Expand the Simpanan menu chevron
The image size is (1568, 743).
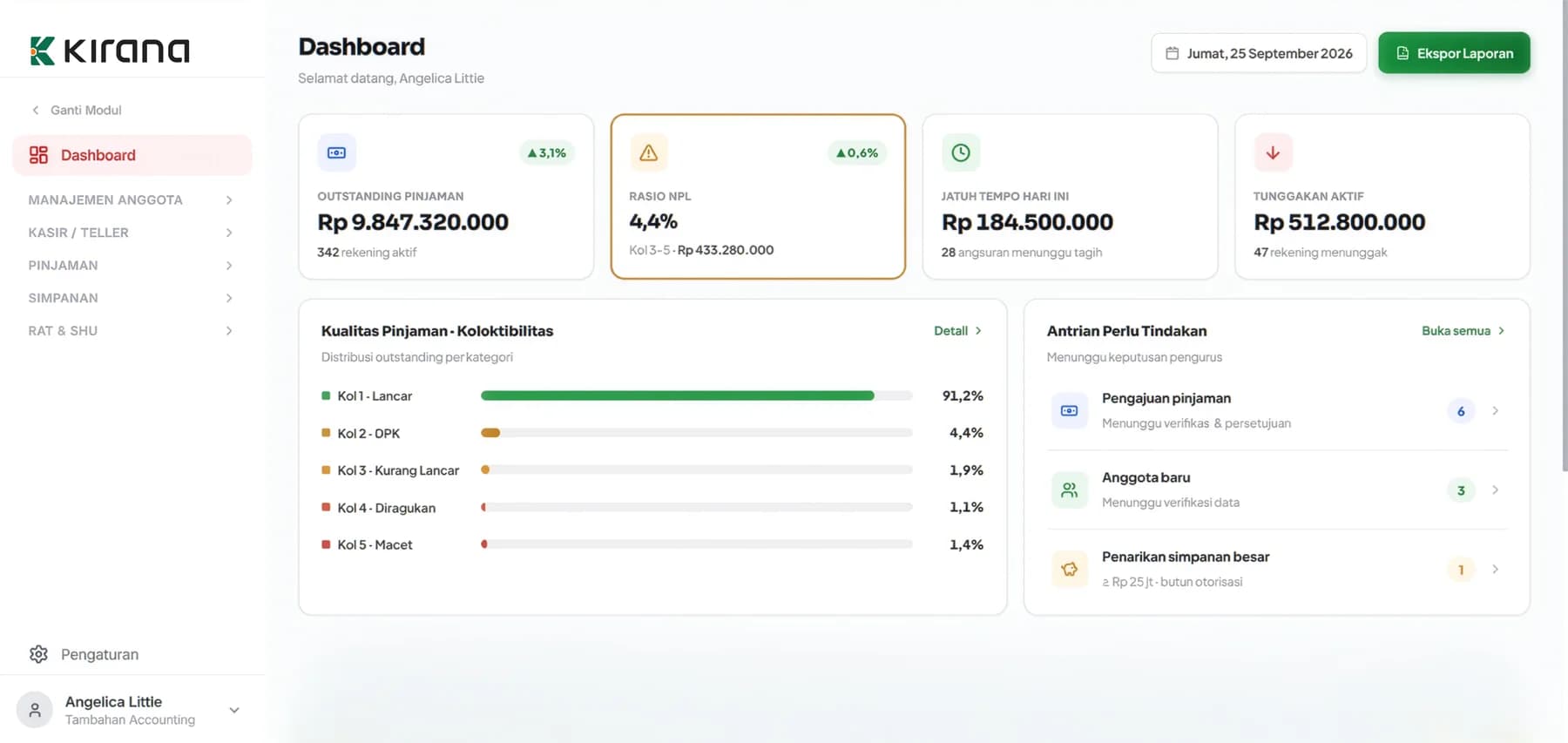tap(229, 298)
